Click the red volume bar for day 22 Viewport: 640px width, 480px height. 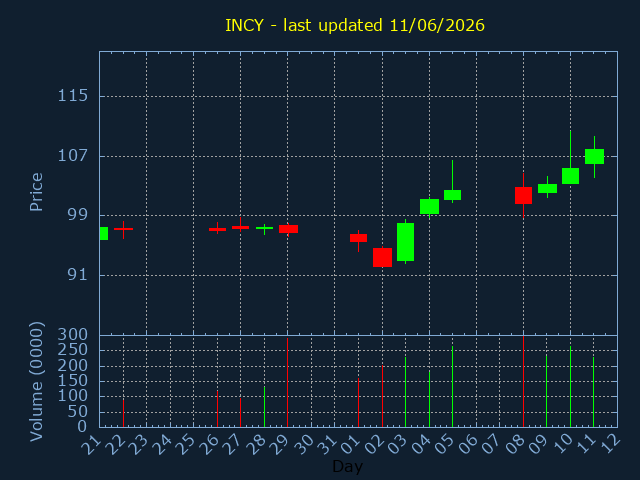(123, 413)
